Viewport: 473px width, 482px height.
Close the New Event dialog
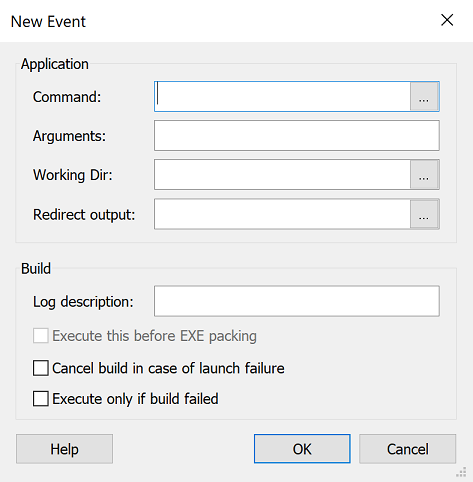coord(447,20)
